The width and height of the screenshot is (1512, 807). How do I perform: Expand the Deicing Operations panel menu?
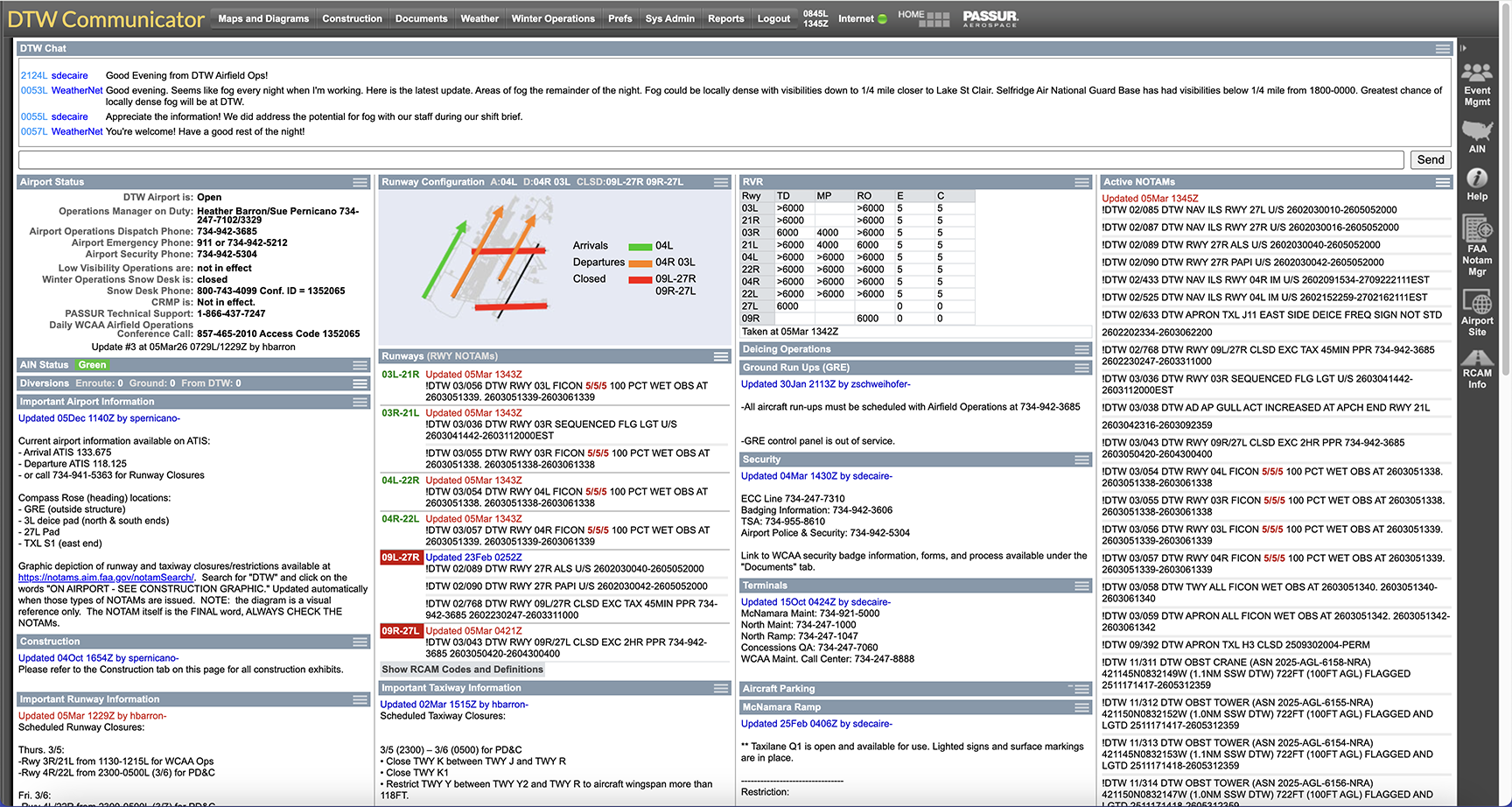(1082, 349)
